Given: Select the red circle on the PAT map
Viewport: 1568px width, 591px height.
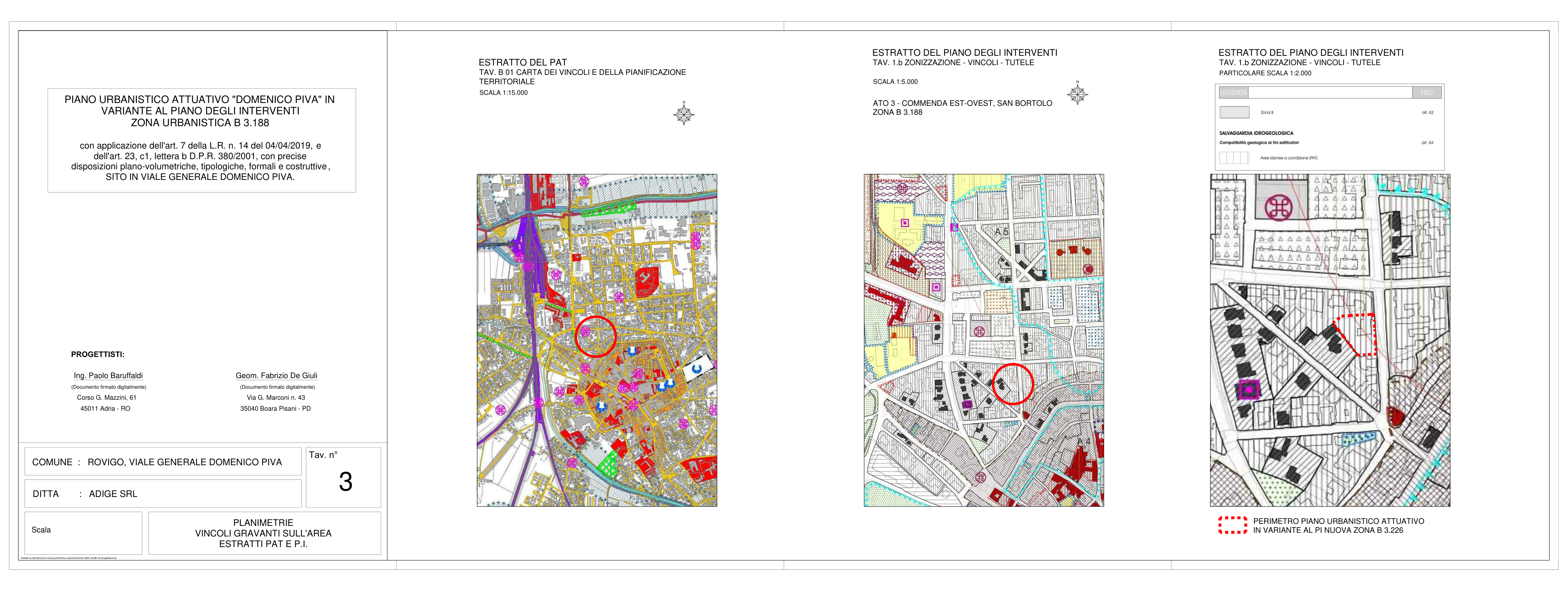Looking at the screenshot, I should [596, 336].
